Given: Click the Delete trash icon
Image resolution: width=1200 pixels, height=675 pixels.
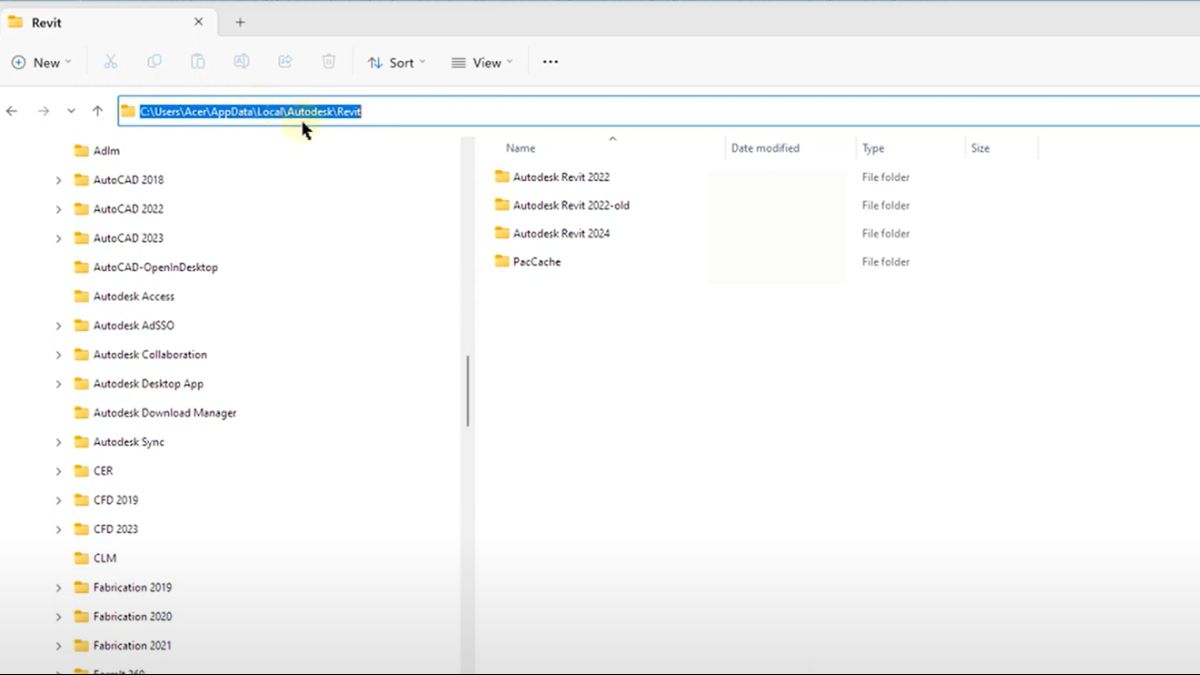Looking at the screenshot, I should 328,62.
